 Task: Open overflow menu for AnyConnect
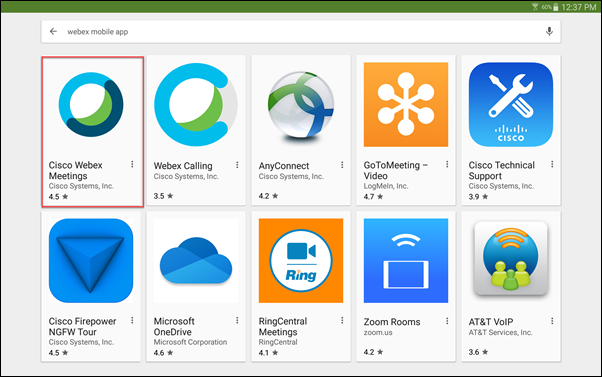tap(342, 165)
